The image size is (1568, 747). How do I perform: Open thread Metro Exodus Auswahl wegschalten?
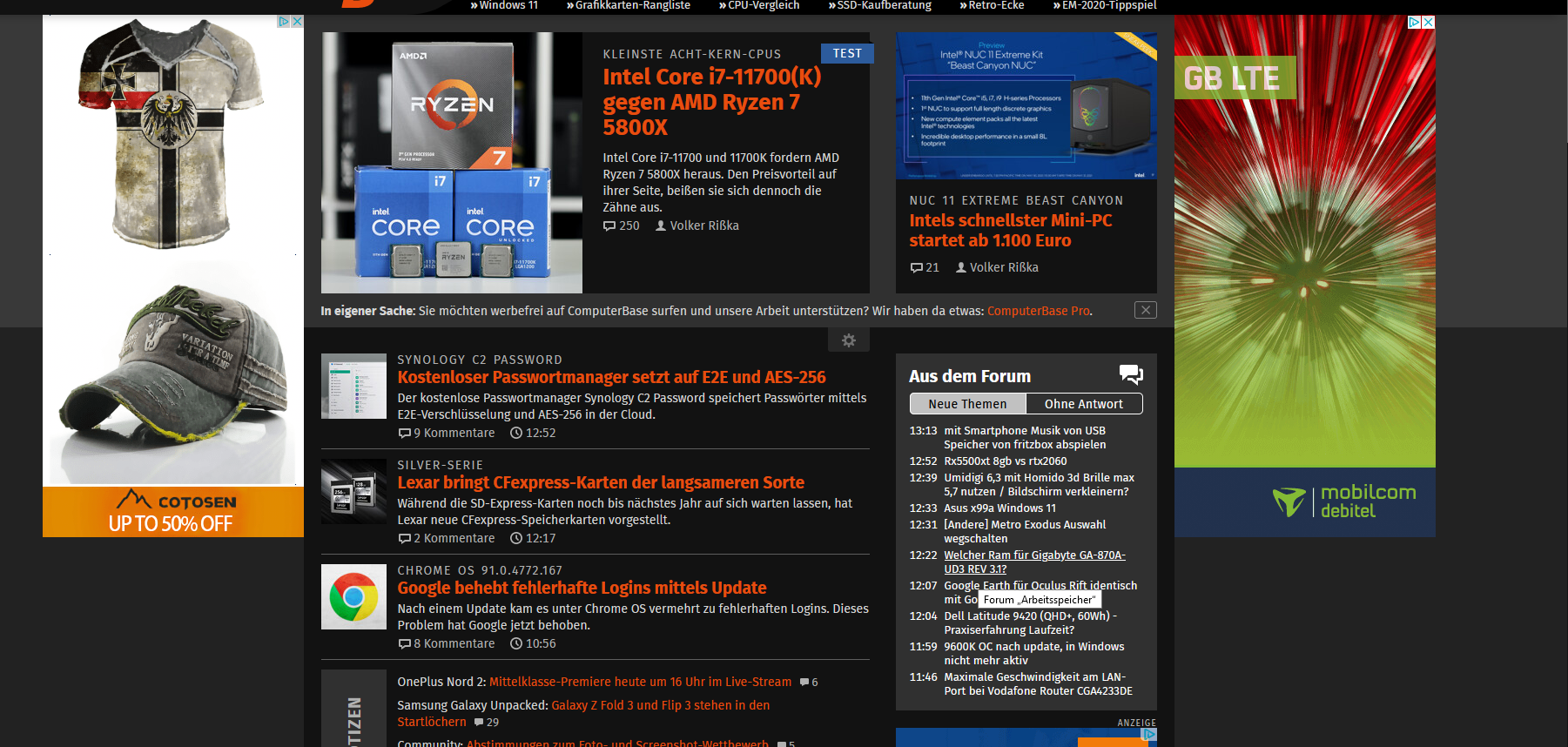pos(1025,531)
